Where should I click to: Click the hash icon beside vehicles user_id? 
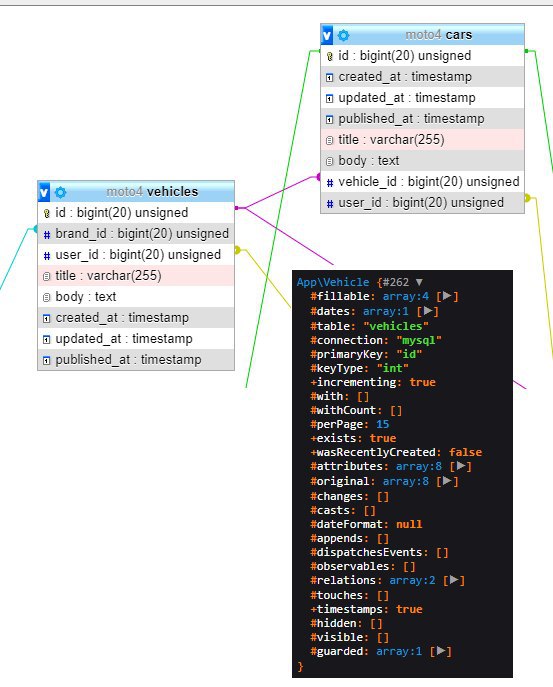click(x=46, y=256)
